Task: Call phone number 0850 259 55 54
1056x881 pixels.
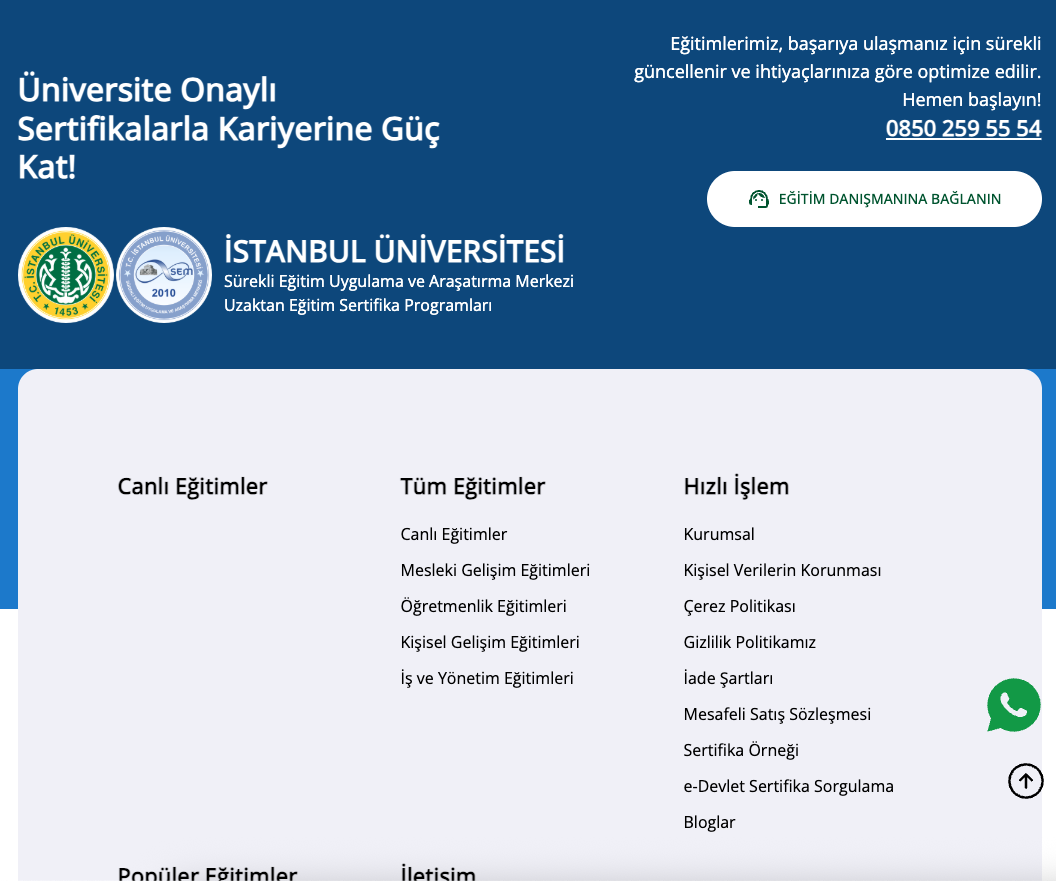Action: (963, 129)
